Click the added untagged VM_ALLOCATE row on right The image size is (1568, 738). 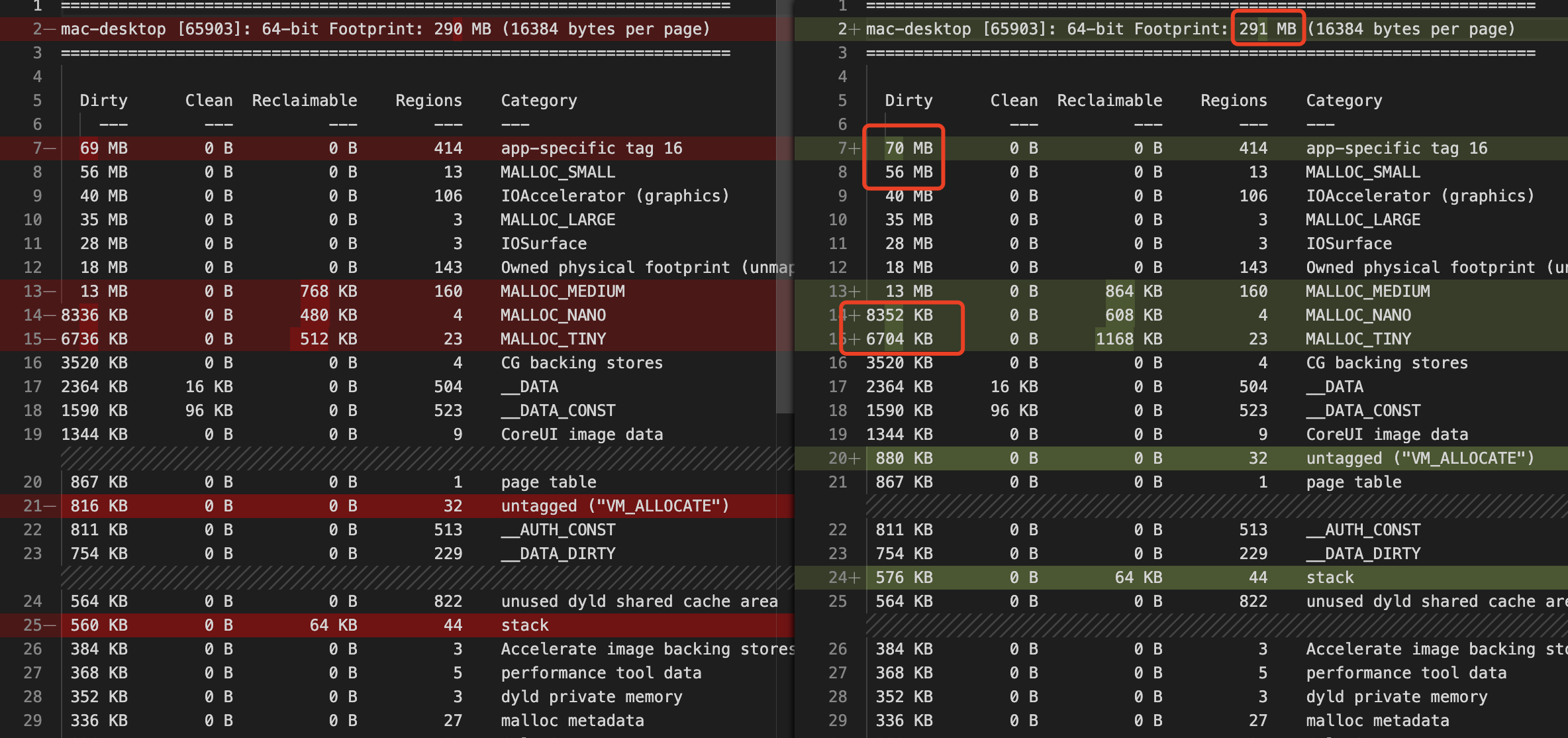point(1420,458)
